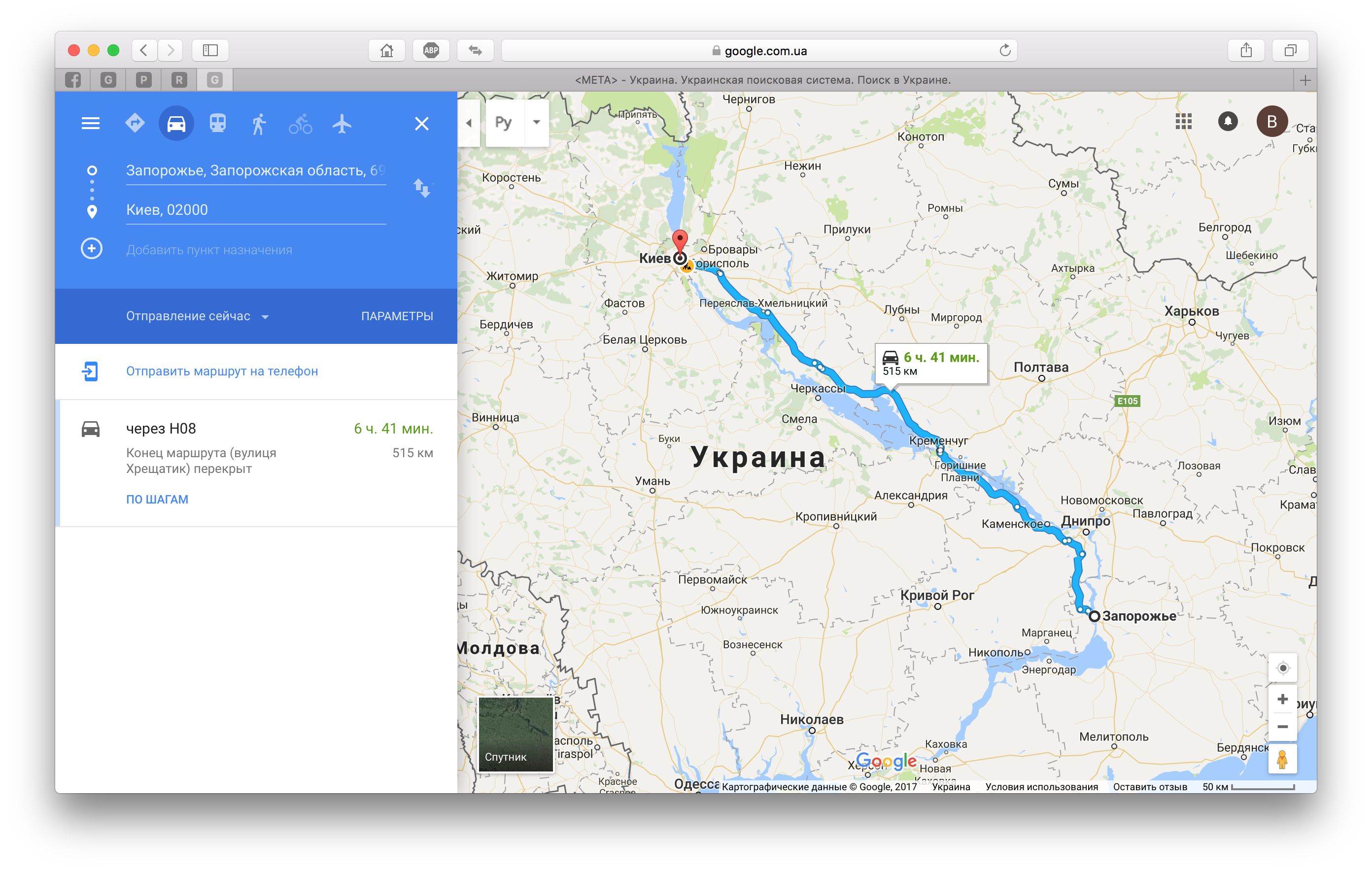
Task: Open the pinned 'P' tab
Action: point(143,80)
